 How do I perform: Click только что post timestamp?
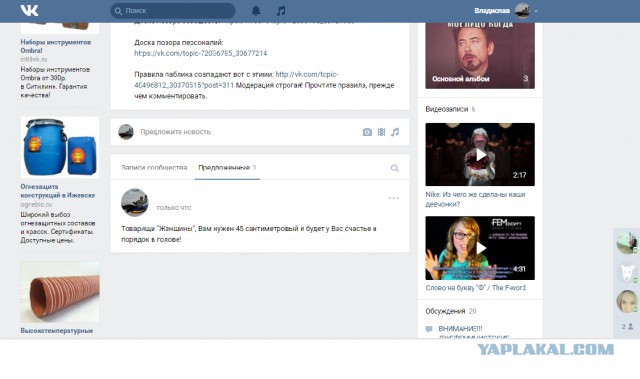click(173, 208)
